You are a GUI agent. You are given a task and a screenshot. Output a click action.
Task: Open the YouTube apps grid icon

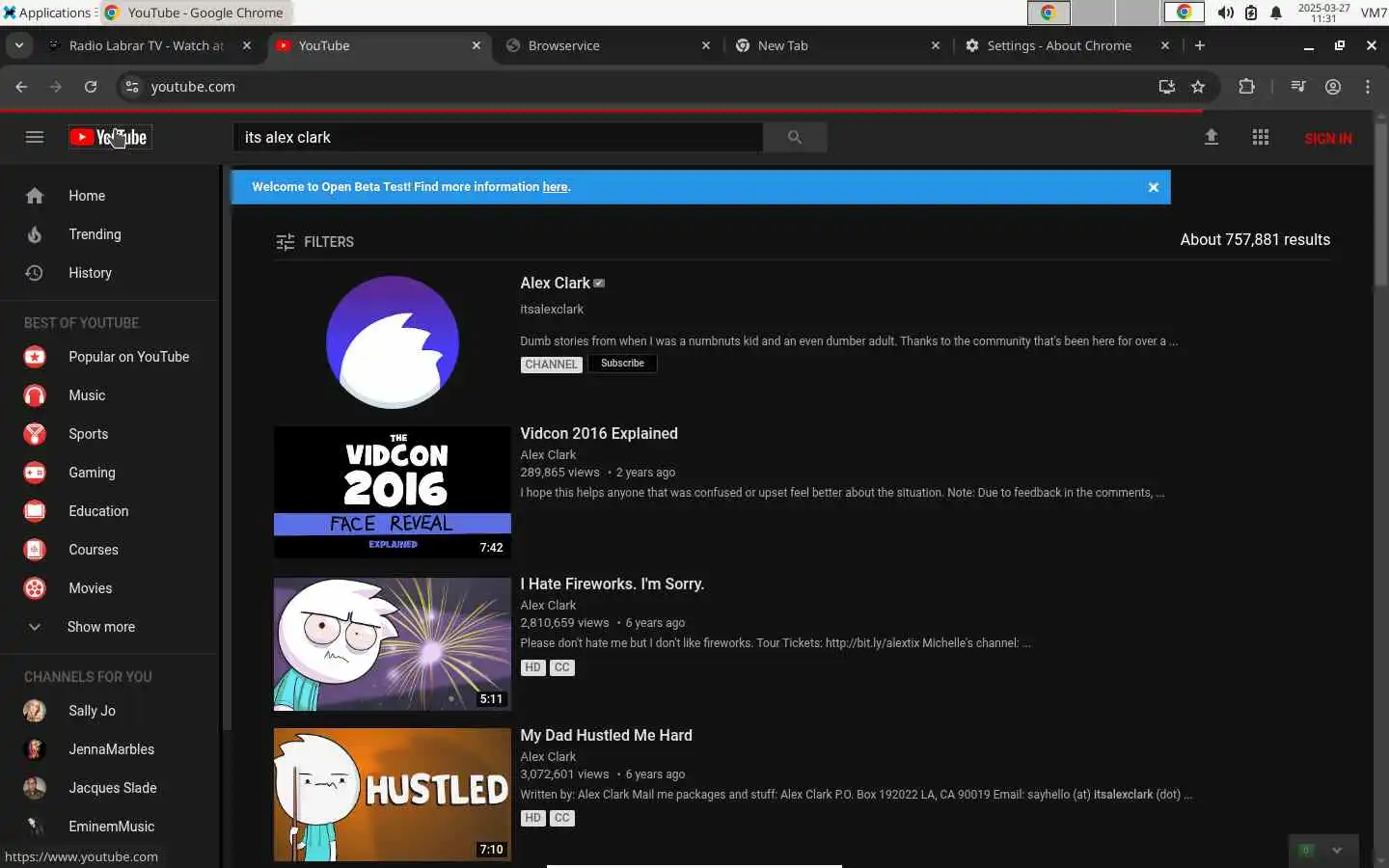point(1261,137)
